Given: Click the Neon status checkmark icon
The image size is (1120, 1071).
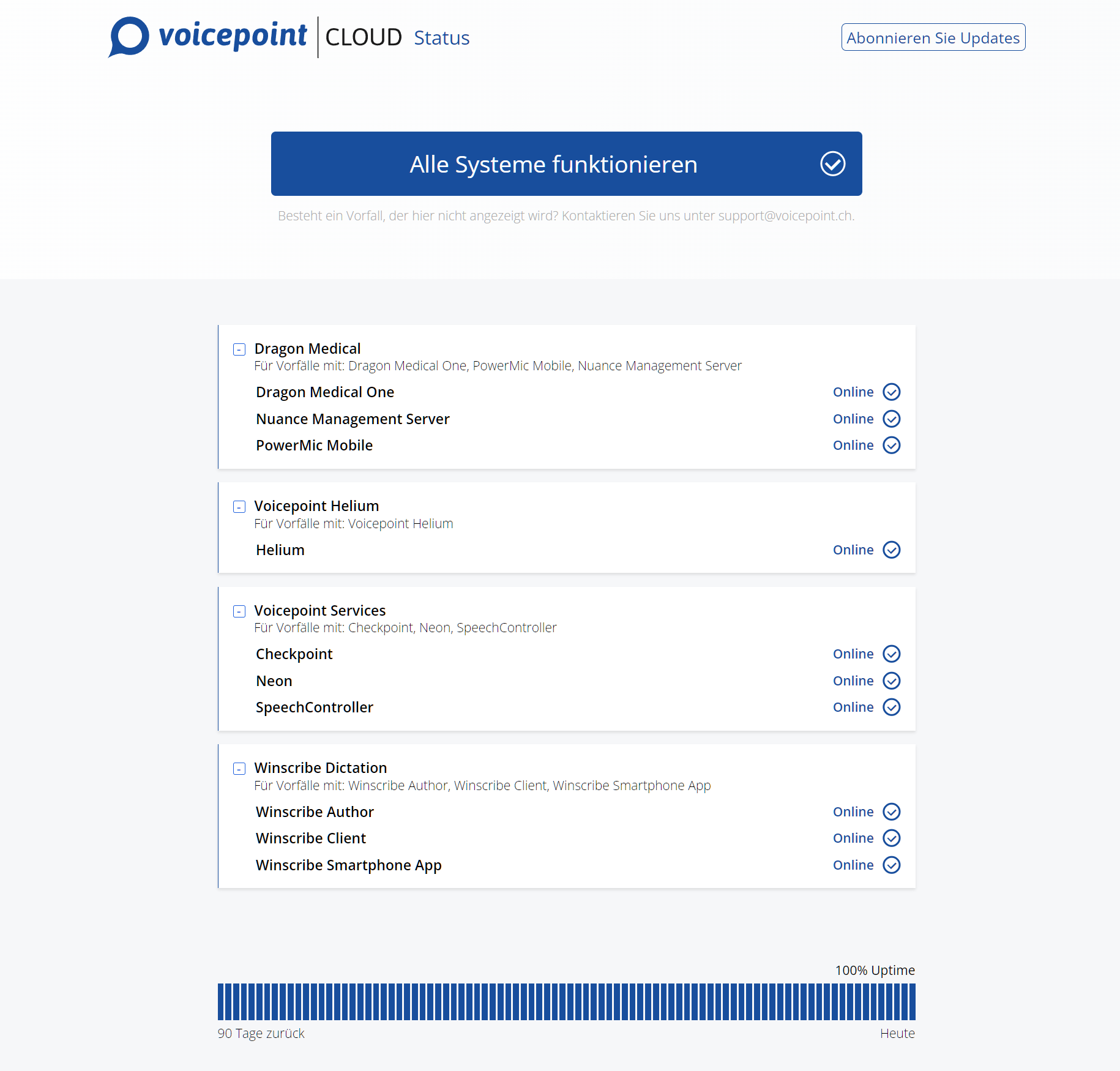Looking at the screenshot, I should (x=891, y=681).
